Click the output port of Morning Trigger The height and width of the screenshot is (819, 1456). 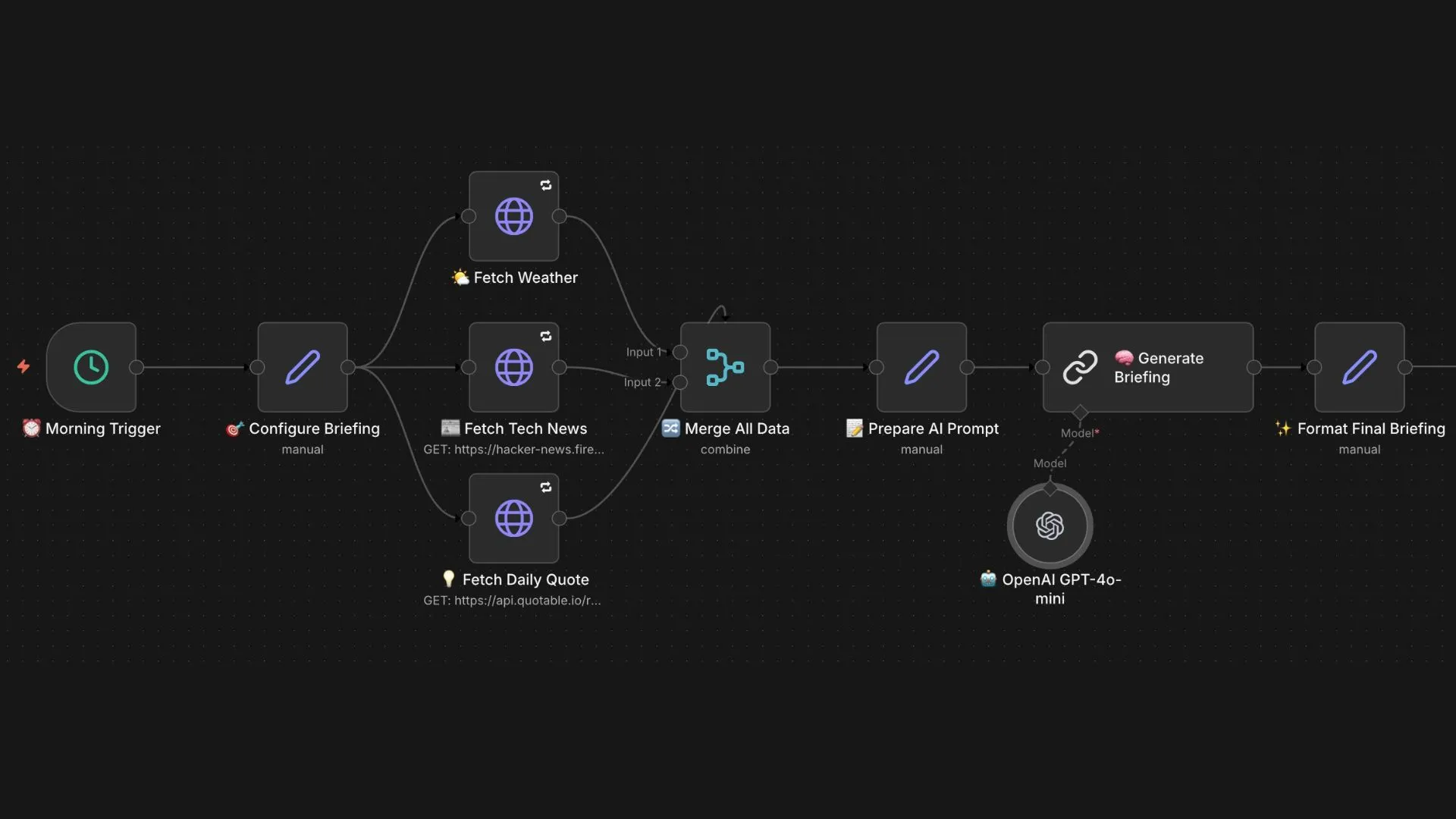(x=136, y=367)
